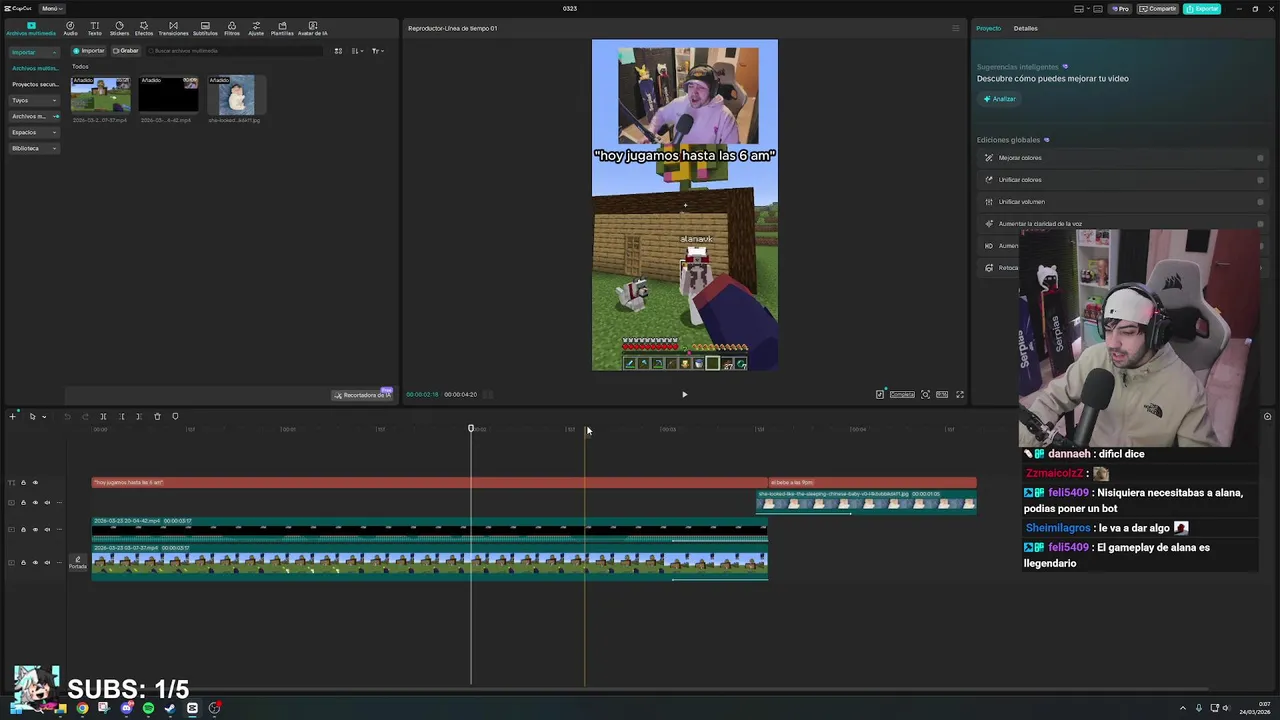The height and width of the screenshot is (720, 1280).
Task: Toggle the Unificar volumen switch
Action: tap(1260, 202)
